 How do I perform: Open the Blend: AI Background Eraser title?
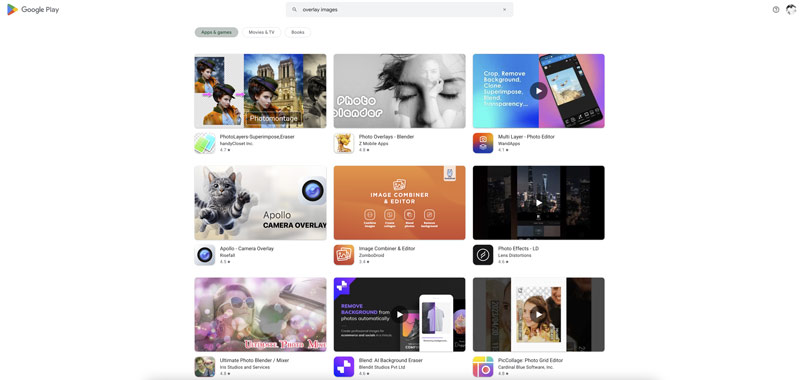click(391, 360)
